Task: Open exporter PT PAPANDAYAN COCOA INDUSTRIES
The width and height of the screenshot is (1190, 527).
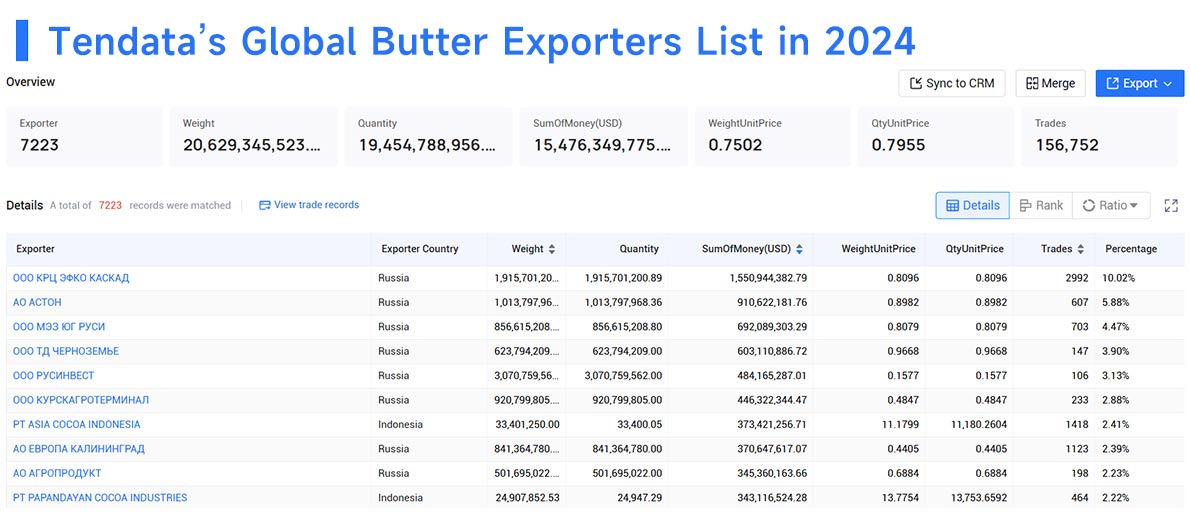Action: [x=100, y=498]
